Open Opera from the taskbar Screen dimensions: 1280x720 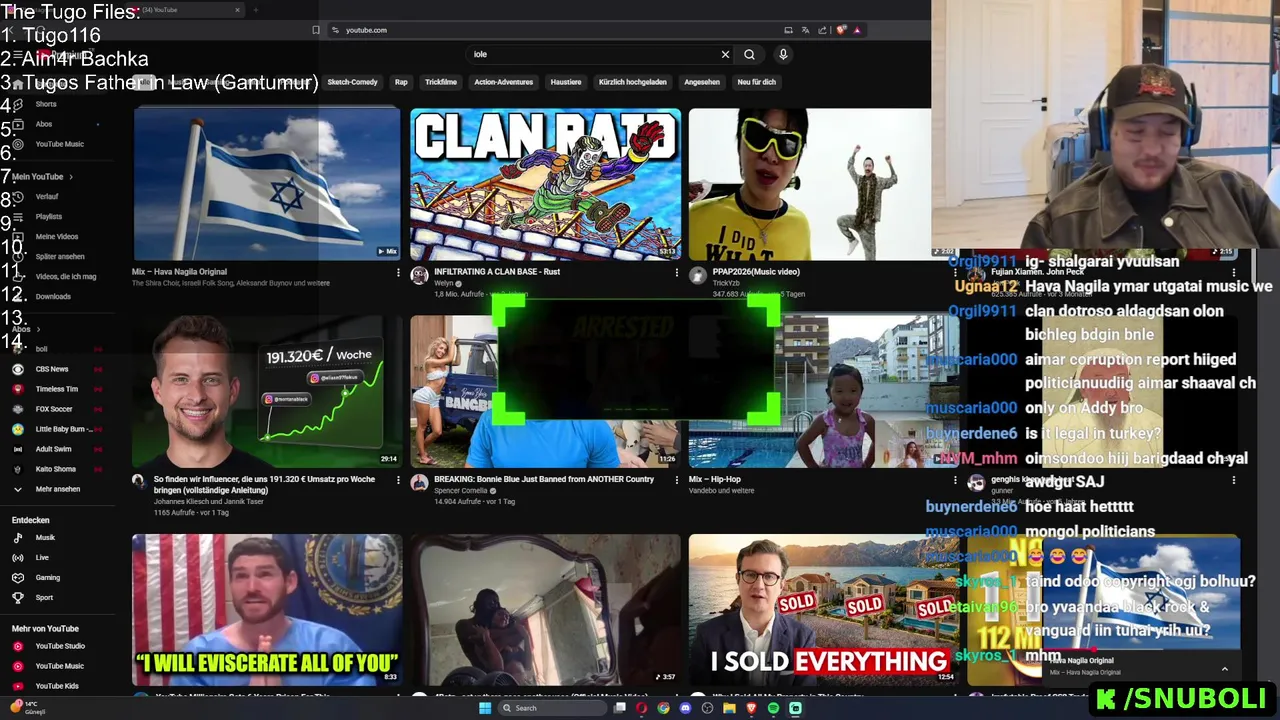pos(641,708)
